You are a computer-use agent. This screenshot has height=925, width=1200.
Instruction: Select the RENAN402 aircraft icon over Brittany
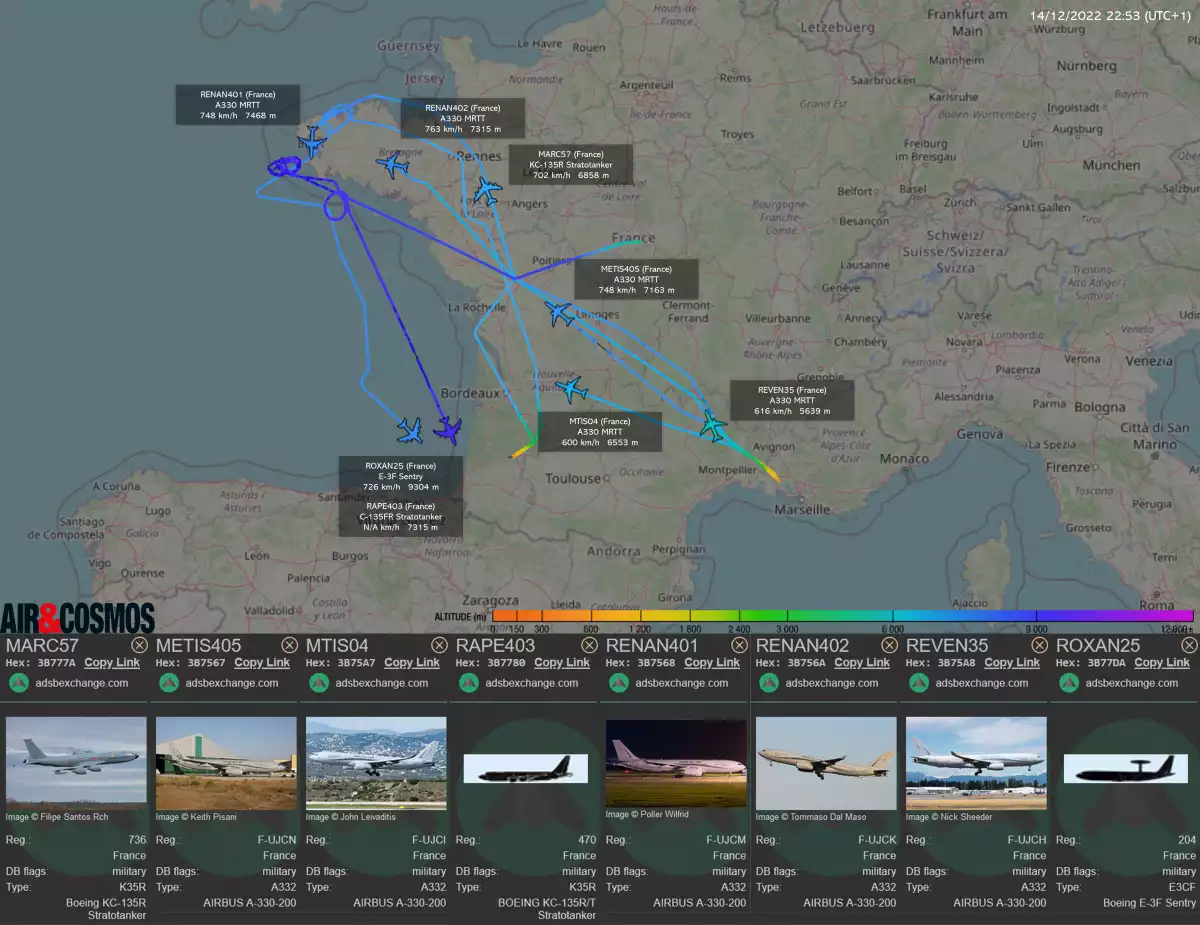395,165
